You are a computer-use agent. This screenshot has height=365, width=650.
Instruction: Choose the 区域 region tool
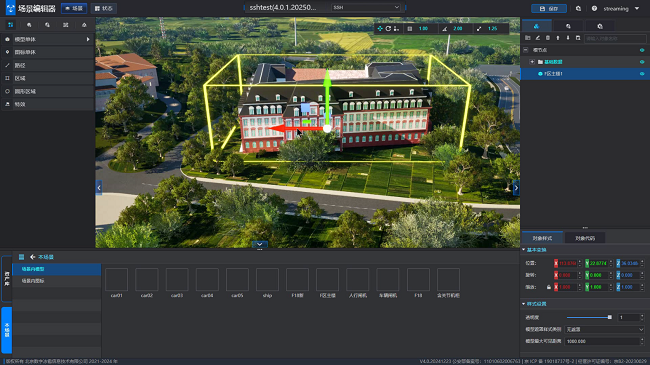point(47,78)
